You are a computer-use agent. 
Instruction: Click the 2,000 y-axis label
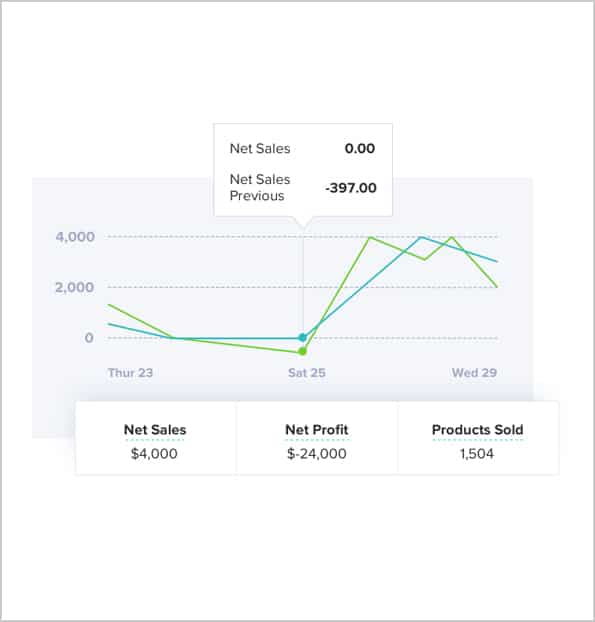click(x=75, y=287)
